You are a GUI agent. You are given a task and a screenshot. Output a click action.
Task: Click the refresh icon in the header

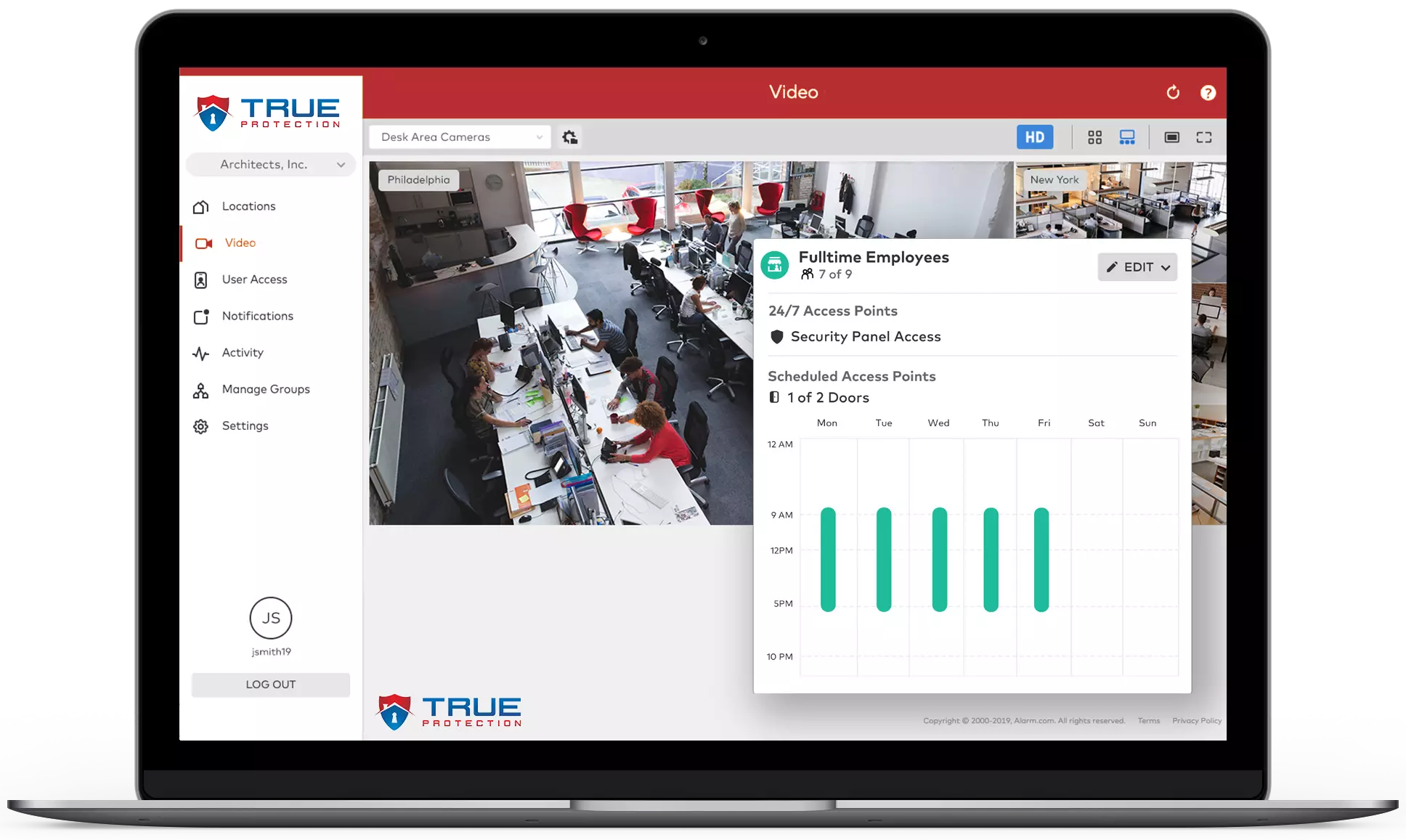pos(1173,92)
